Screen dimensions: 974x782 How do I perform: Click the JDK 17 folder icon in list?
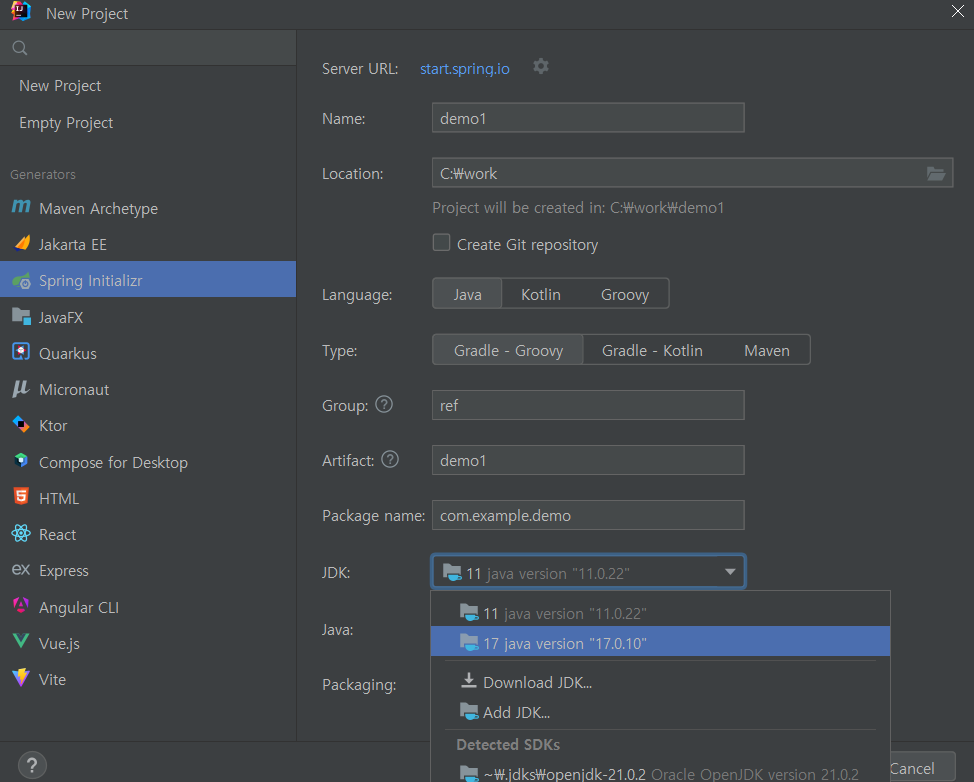coord(469,642)
